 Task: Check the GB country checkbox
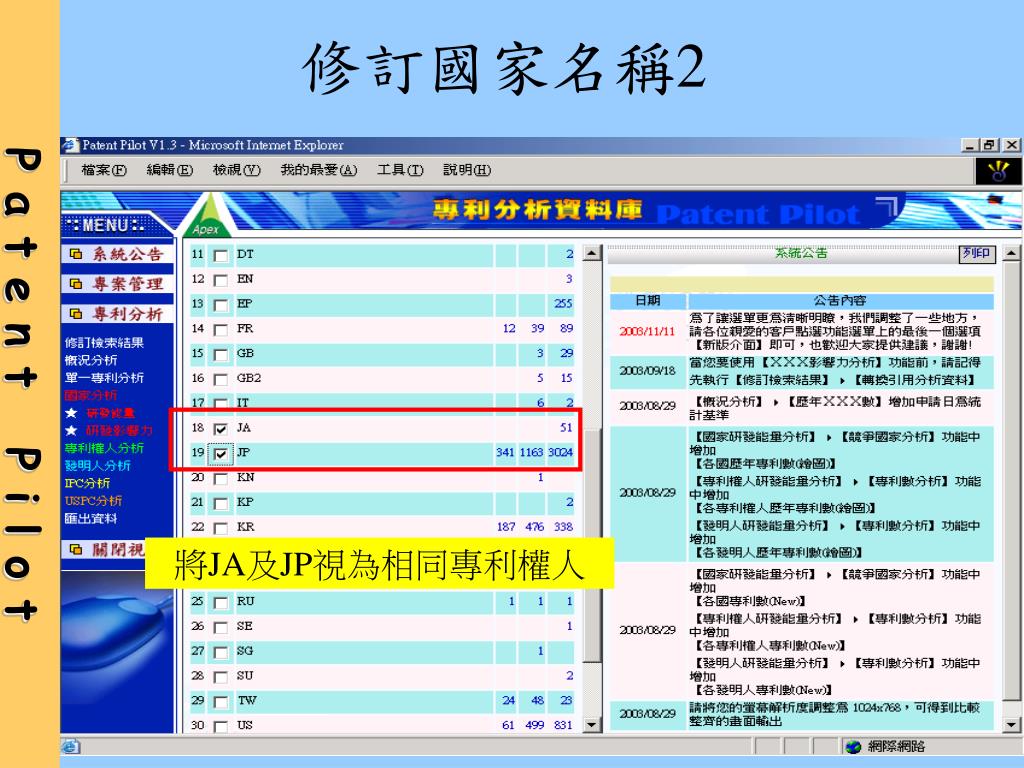[x=221, y=355]
